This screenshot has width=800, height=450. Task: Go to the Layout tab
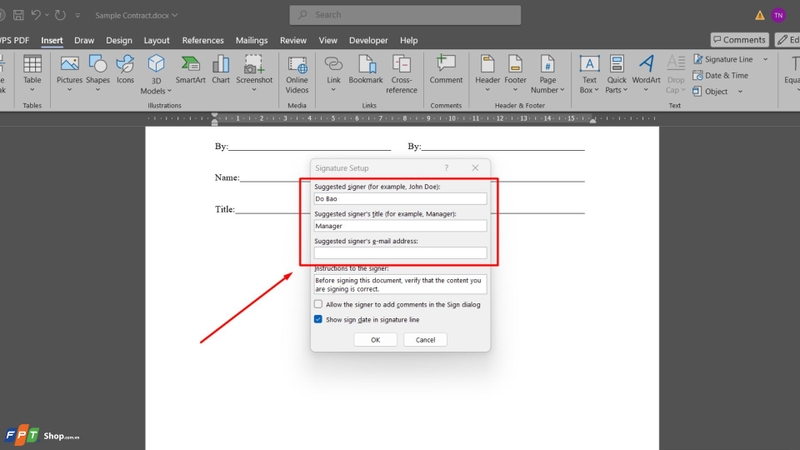(156, 40)
